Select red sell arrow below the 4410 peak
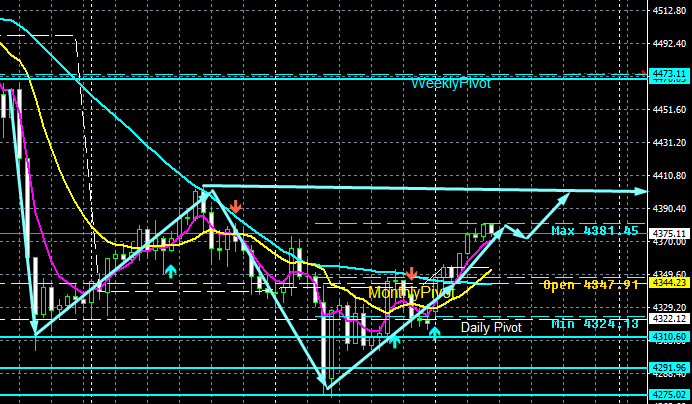This screenshot has width=692, height=404. [x=236, y=206]
